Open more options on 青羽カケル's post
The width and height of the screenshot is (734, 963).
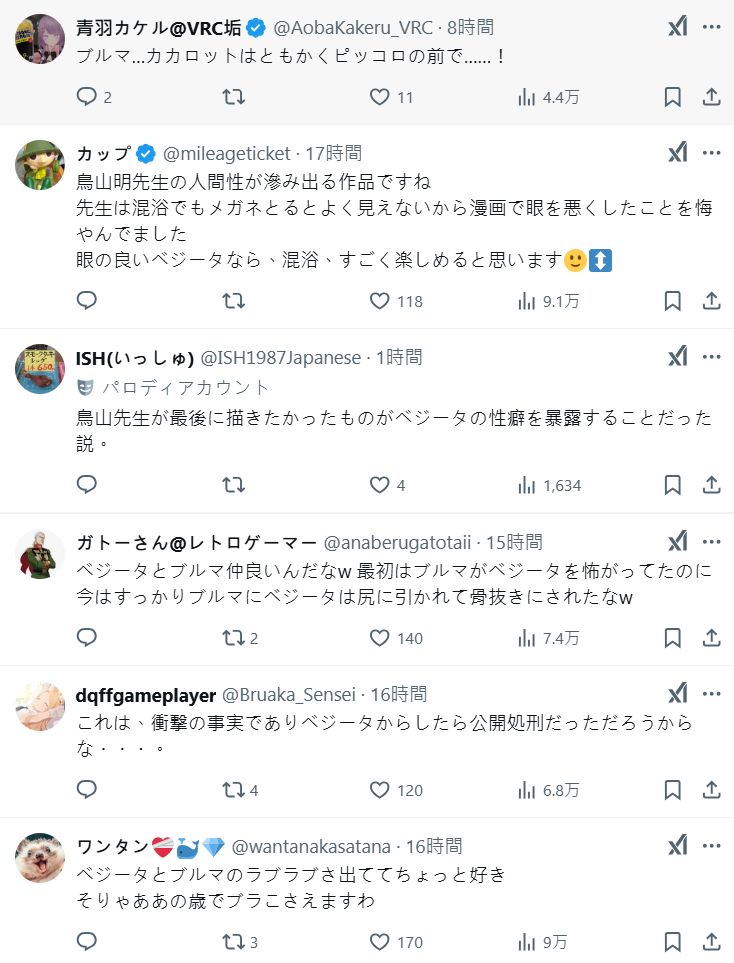711,27
